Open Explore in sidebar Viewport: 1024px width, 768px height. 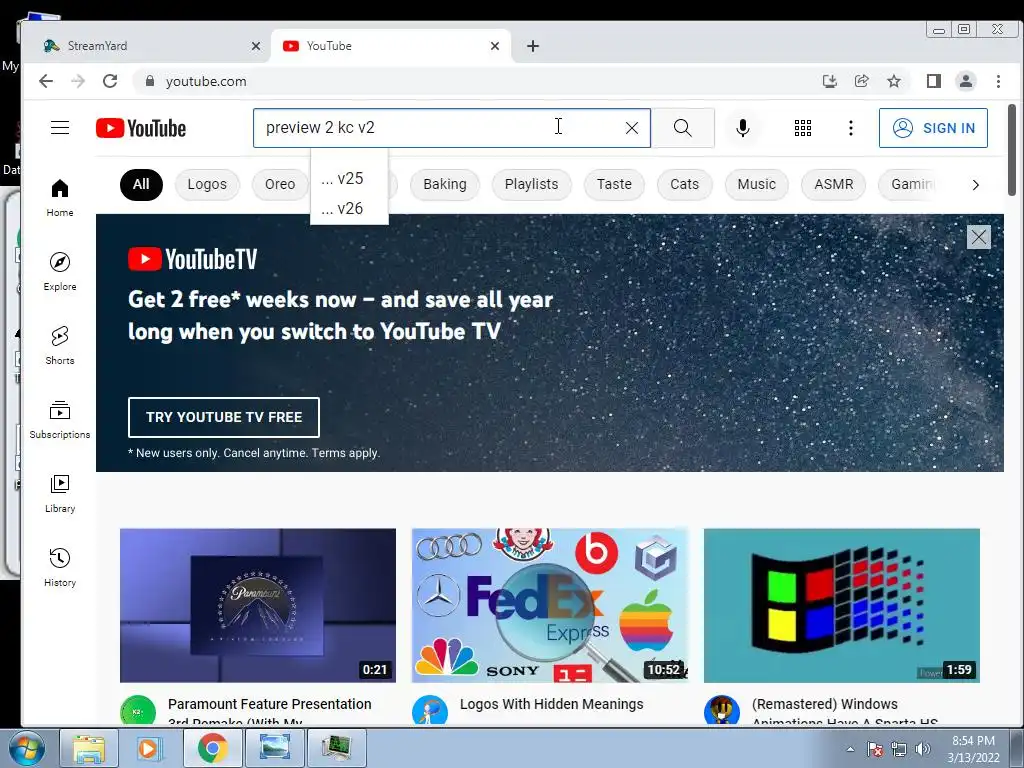[59, 272]
